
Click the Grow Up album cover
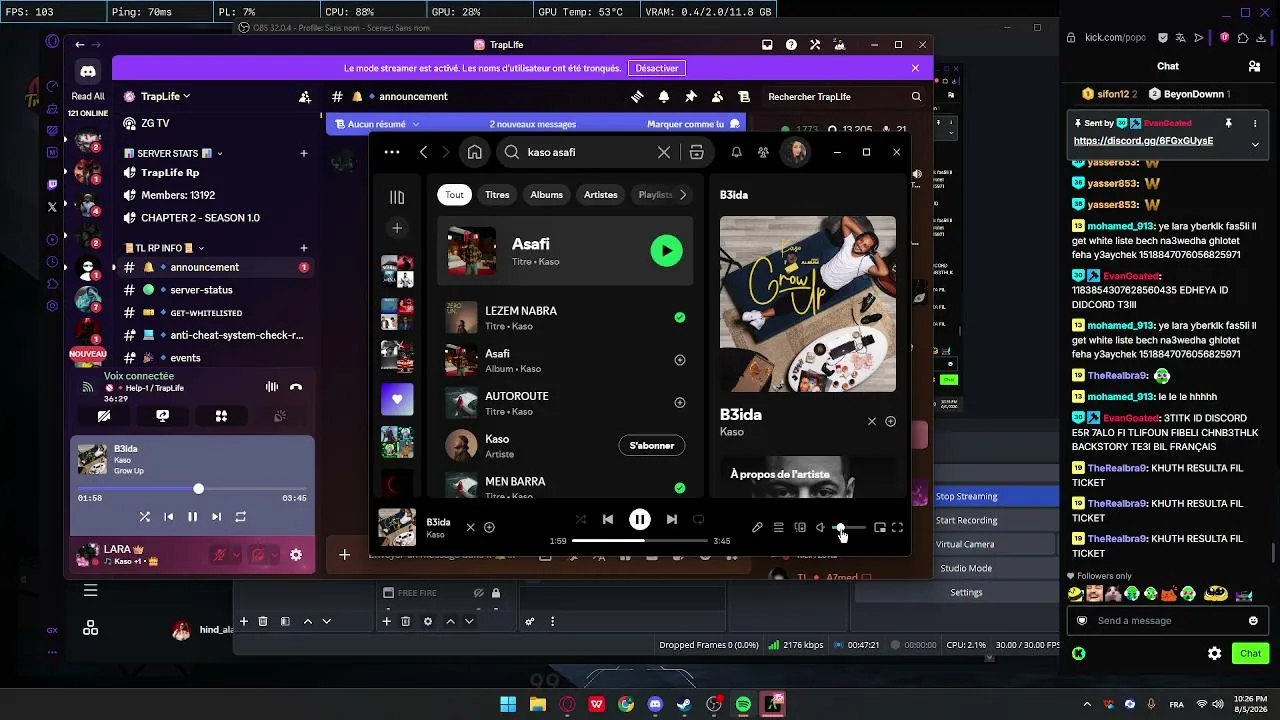[808, 304]
